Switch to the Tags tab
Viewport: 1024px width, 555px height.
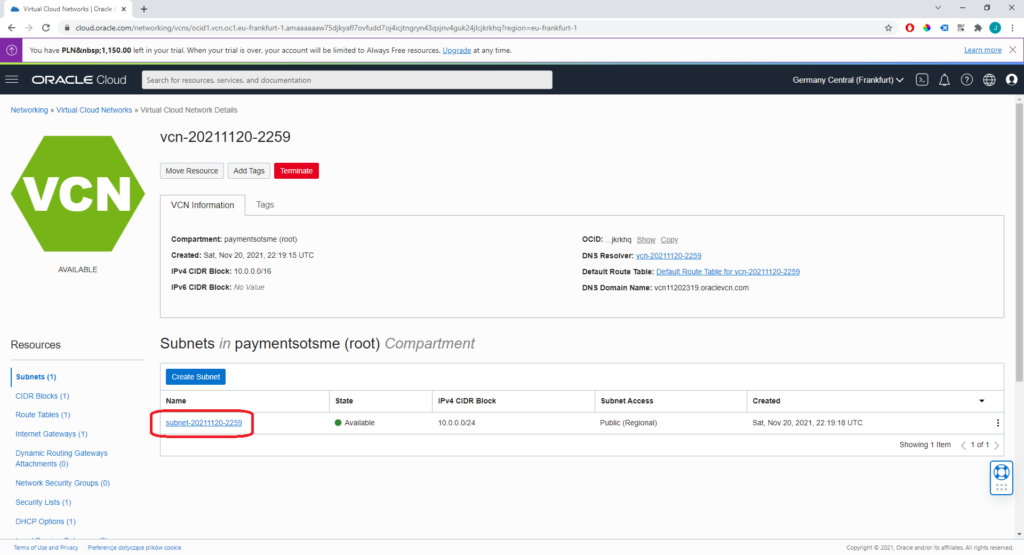(264, 204)
